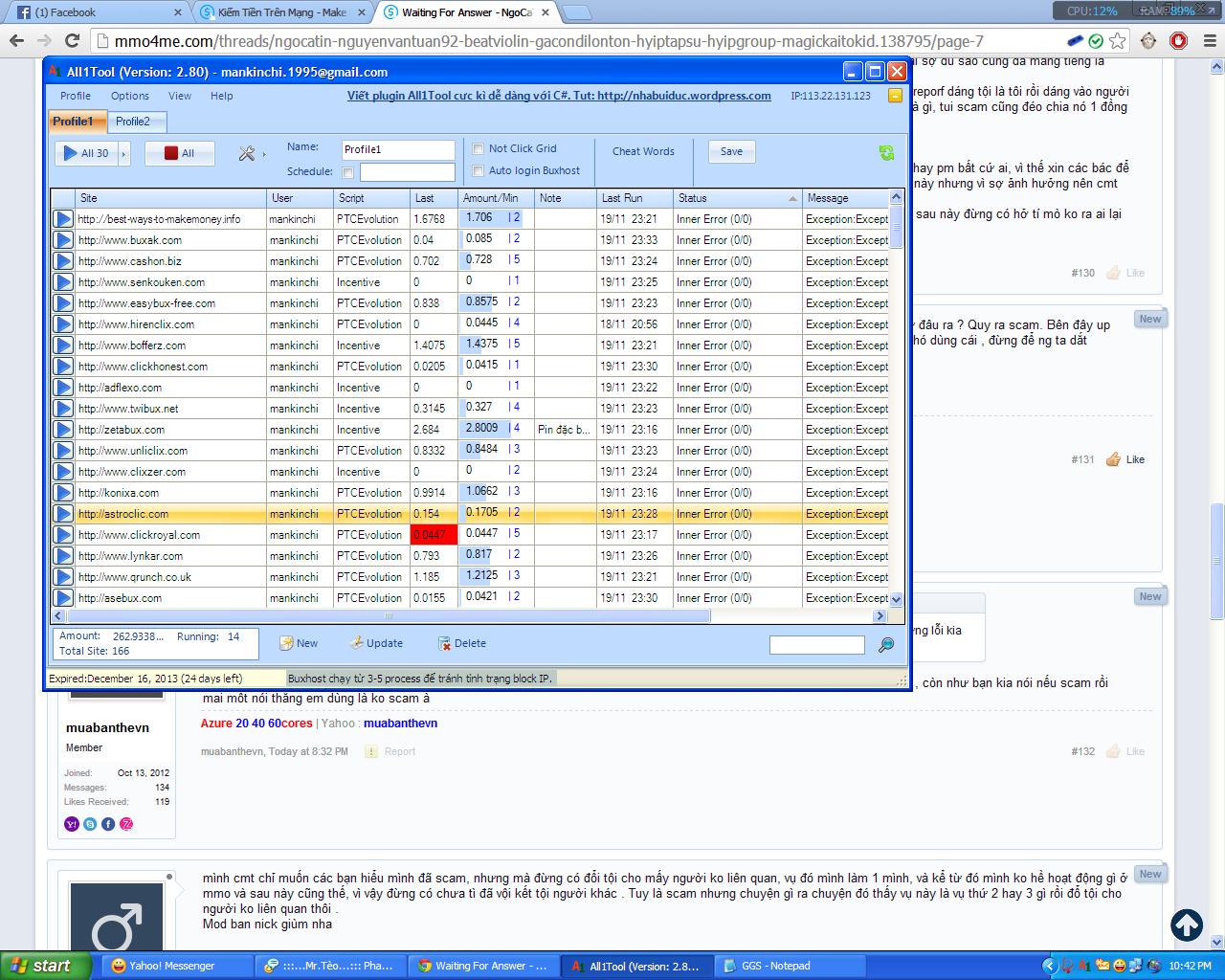Image resolution: width=1225 pixels, height=980 pixels.
Task: Start the lynkar.com row play button
Action: tap(63, 556)
